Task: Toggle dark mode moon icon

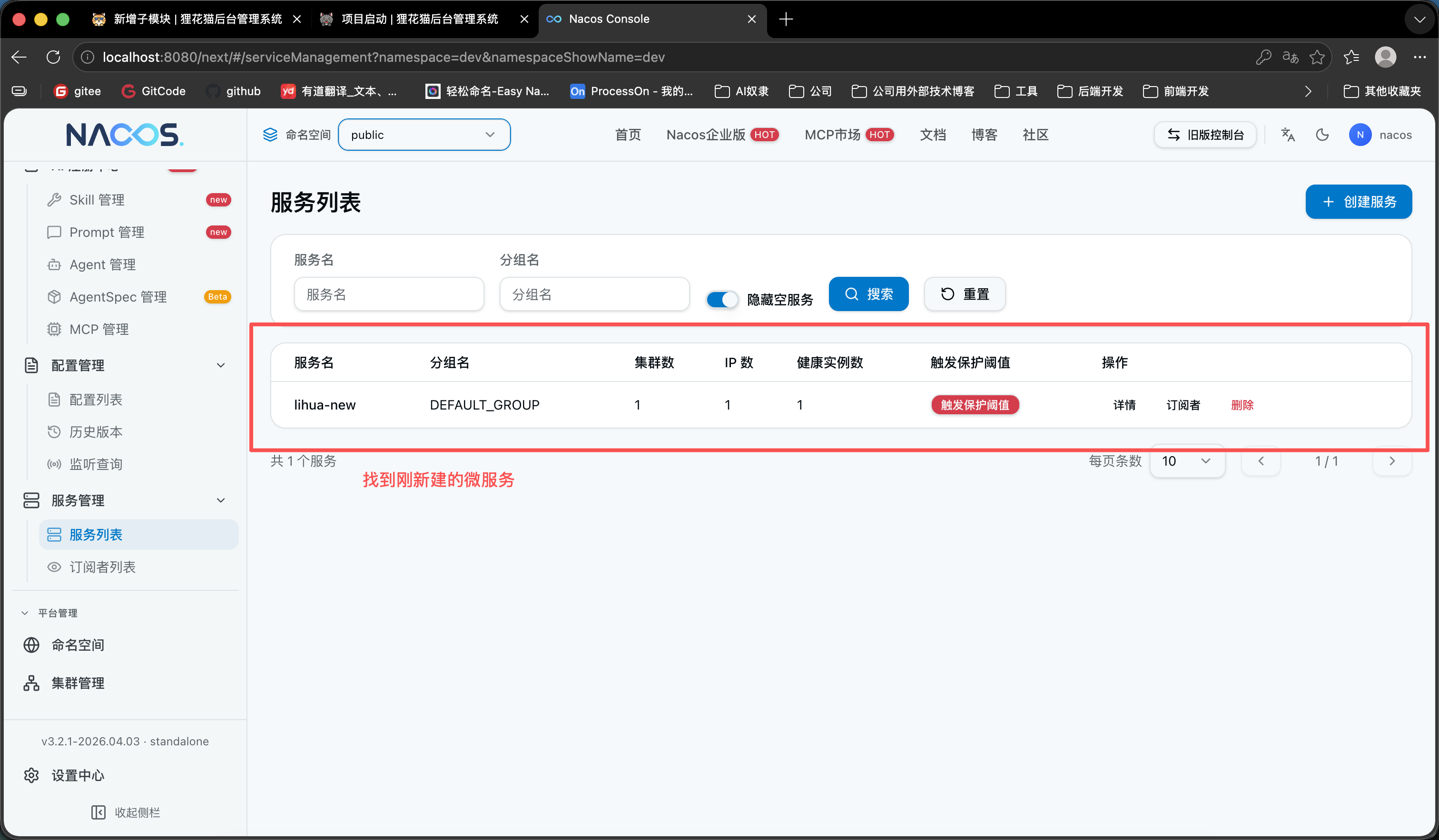Action: point(1322,135)
